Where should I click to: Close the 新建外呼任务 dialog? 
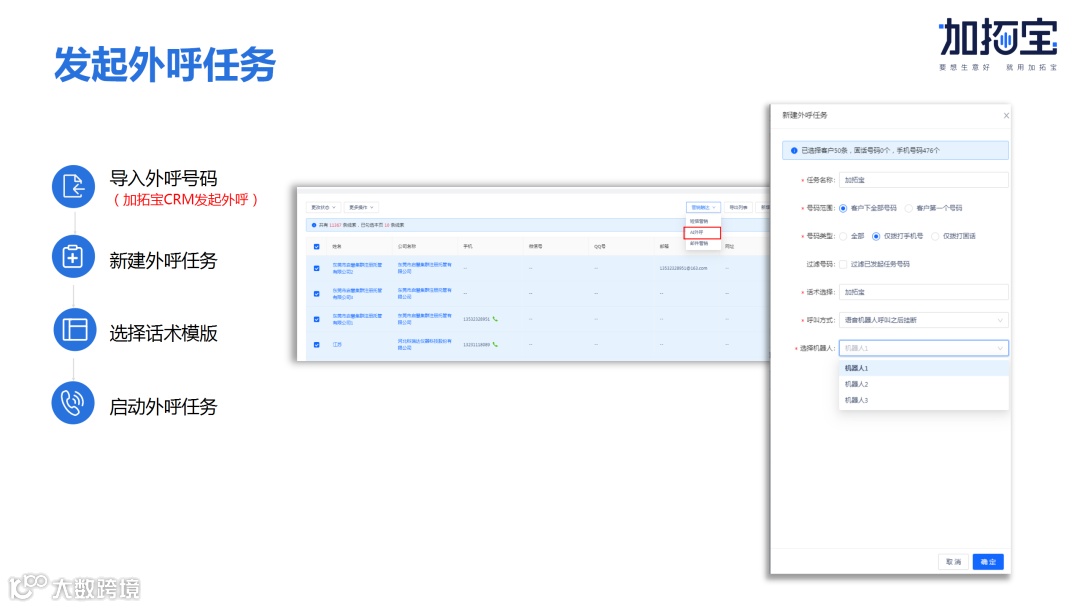pyautogui.click(x=1006, y=116)
